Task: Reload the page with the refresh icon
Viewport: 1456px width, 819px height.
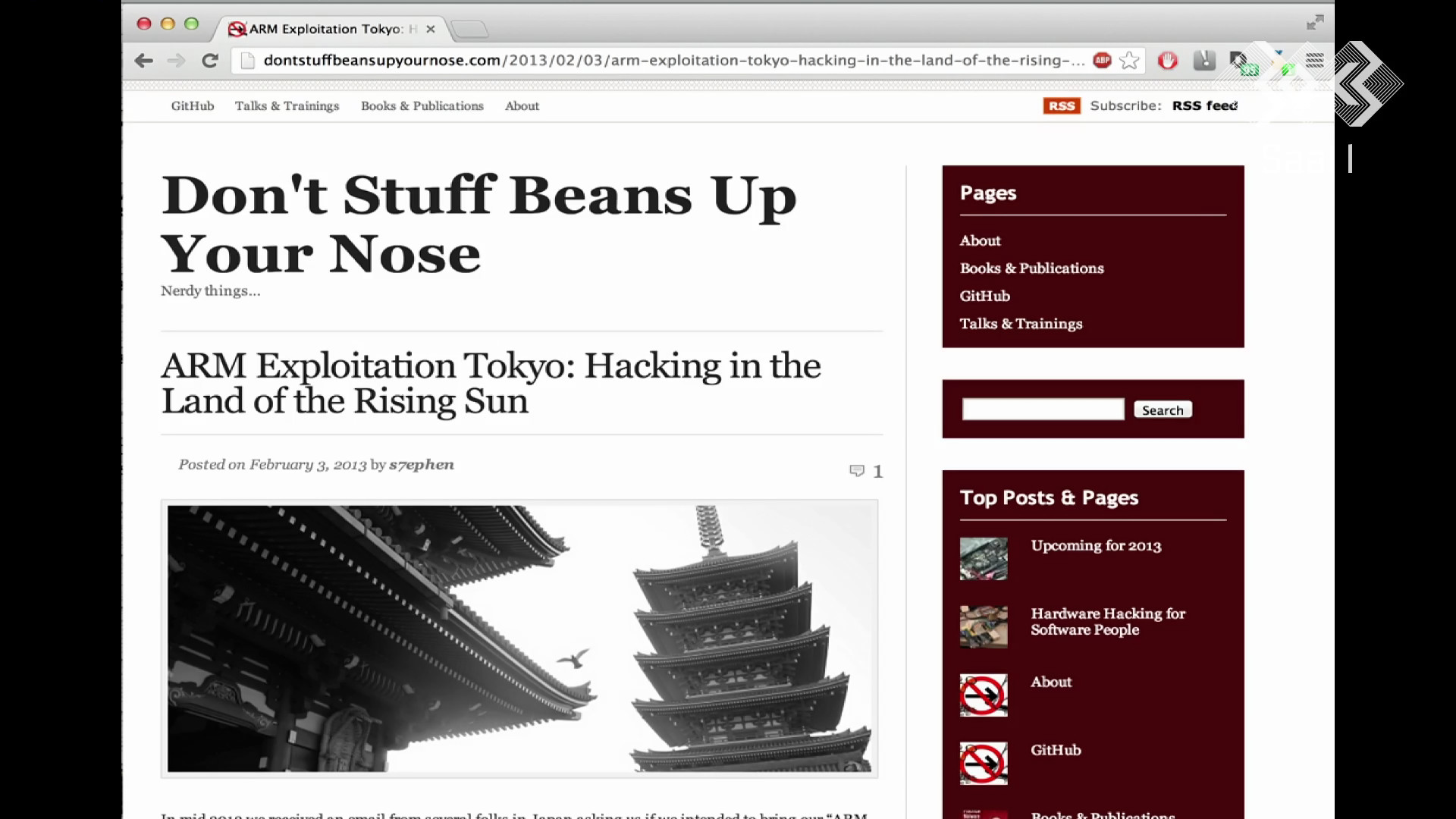Action: pos(210,61)
